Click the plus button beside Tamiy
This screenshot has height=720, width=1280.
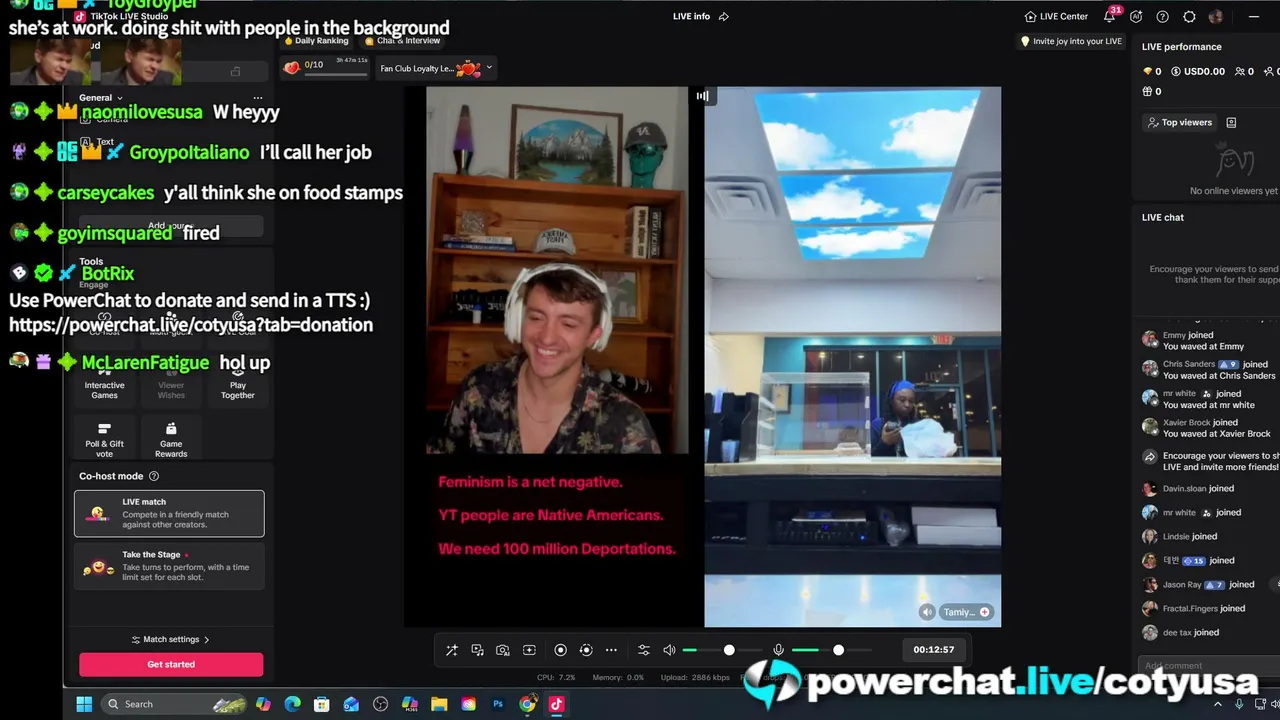point(985,612)
